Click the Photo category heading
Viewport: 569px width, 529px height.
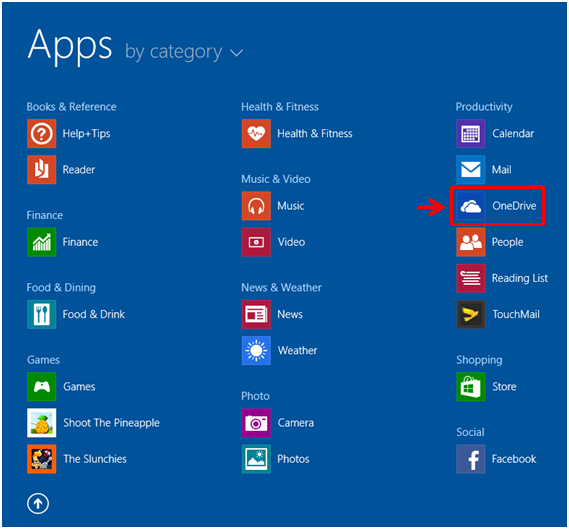click(255, 396)
